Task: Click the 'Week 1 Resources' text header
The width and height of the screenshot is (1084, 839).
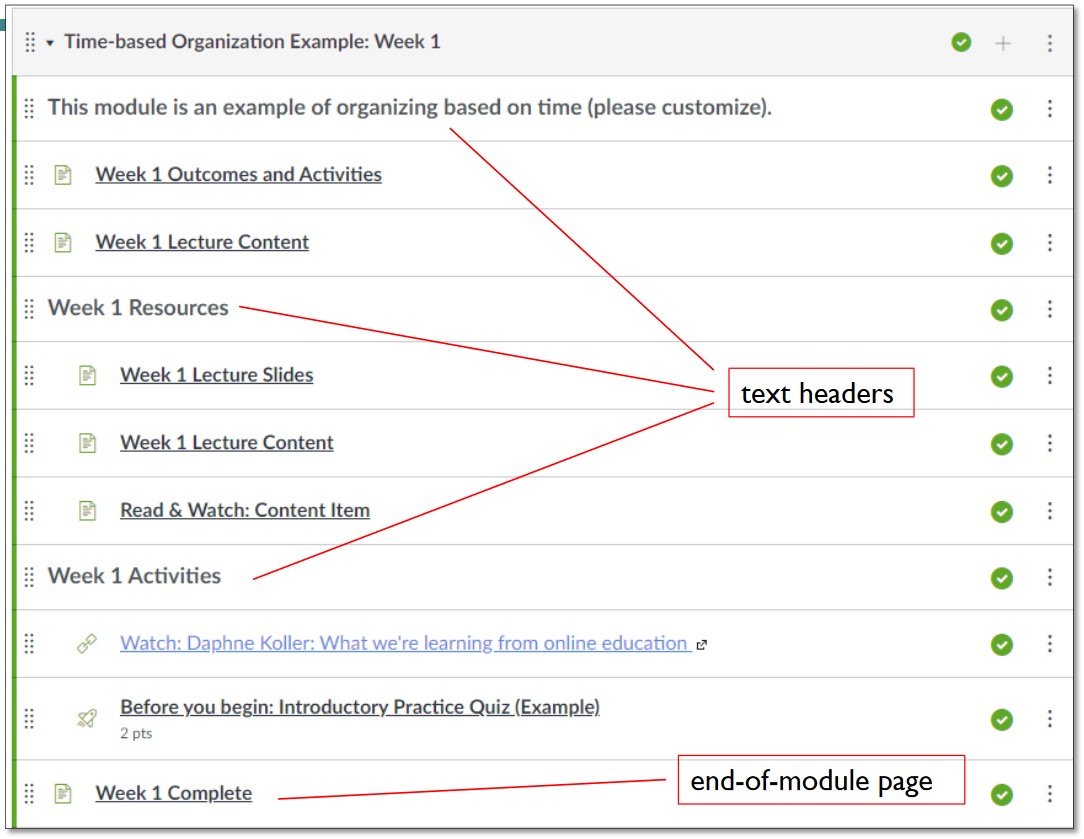Action: tap(138, 308)
